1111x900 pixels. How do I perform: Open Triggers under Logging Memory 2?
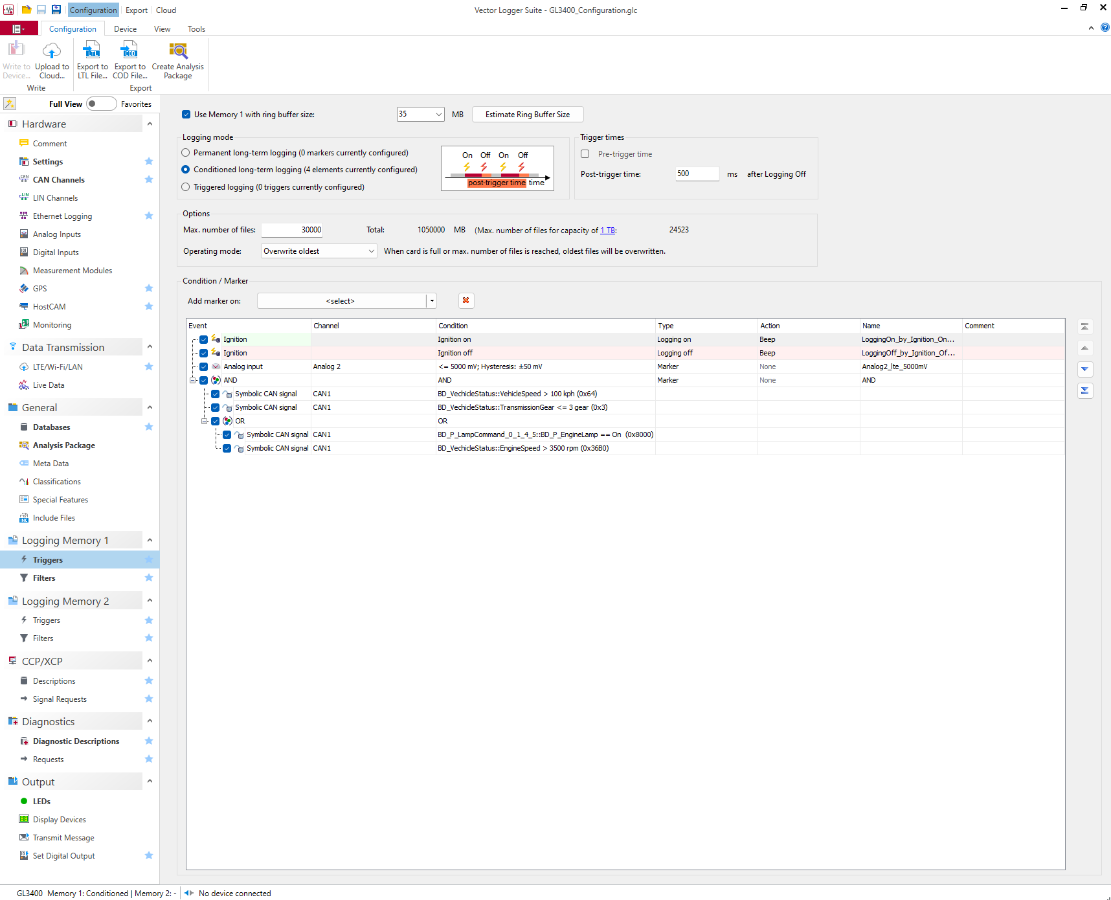click(x=47, y=620)
